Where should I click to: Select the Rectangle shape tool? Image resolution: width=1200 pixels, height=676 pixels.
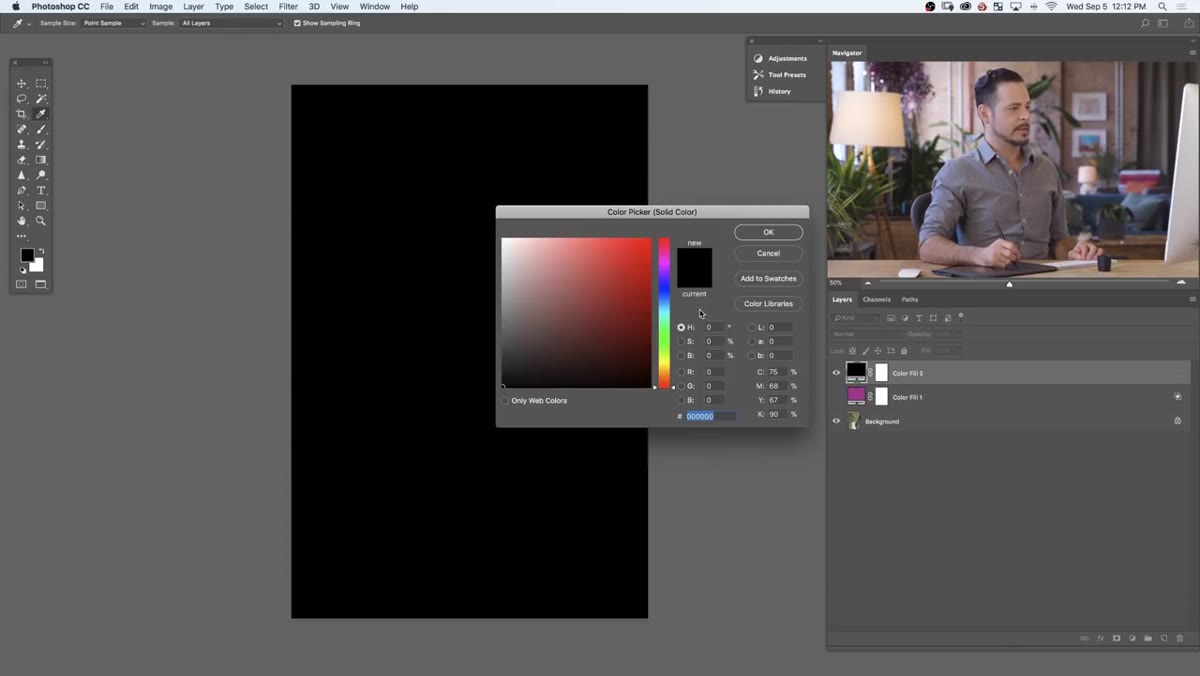41,206
